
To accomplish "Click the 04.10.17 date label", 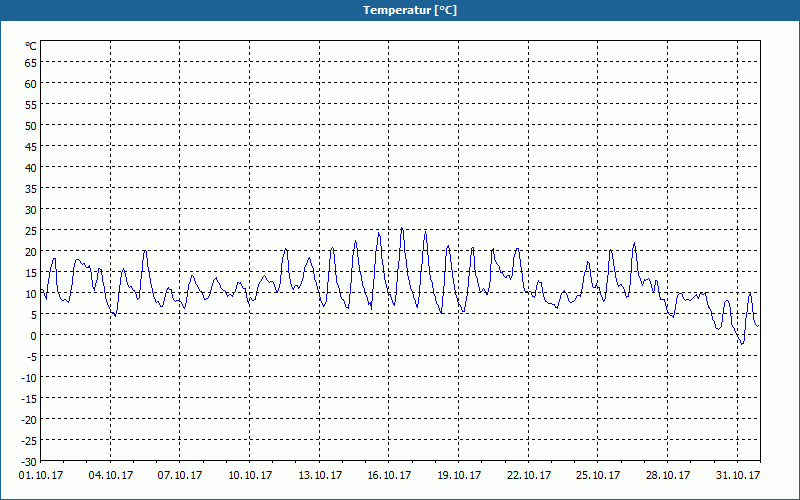I will [x=111, y=476].
